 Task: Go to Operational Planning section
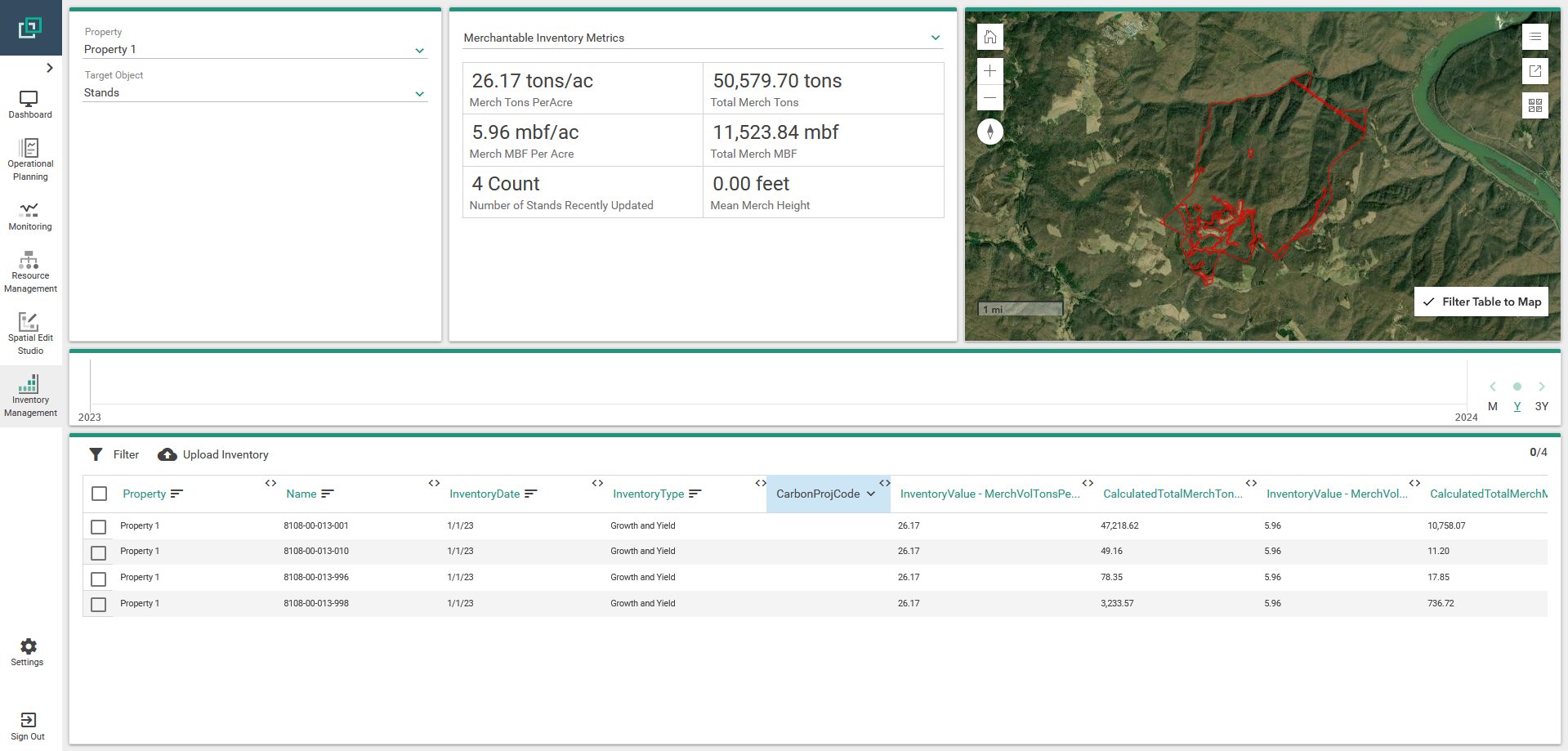(x=30, y=159)
